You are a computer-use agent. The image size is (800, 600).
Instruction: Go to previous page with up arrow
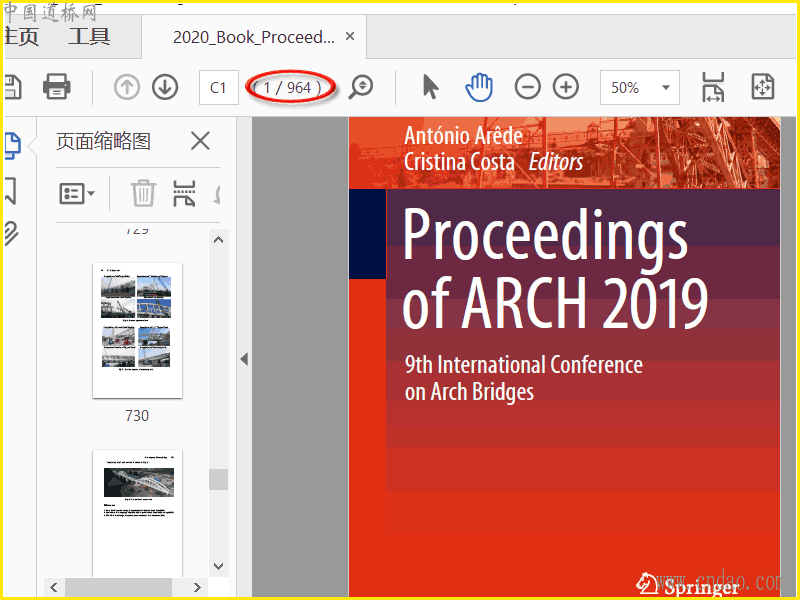coord(127,87)
